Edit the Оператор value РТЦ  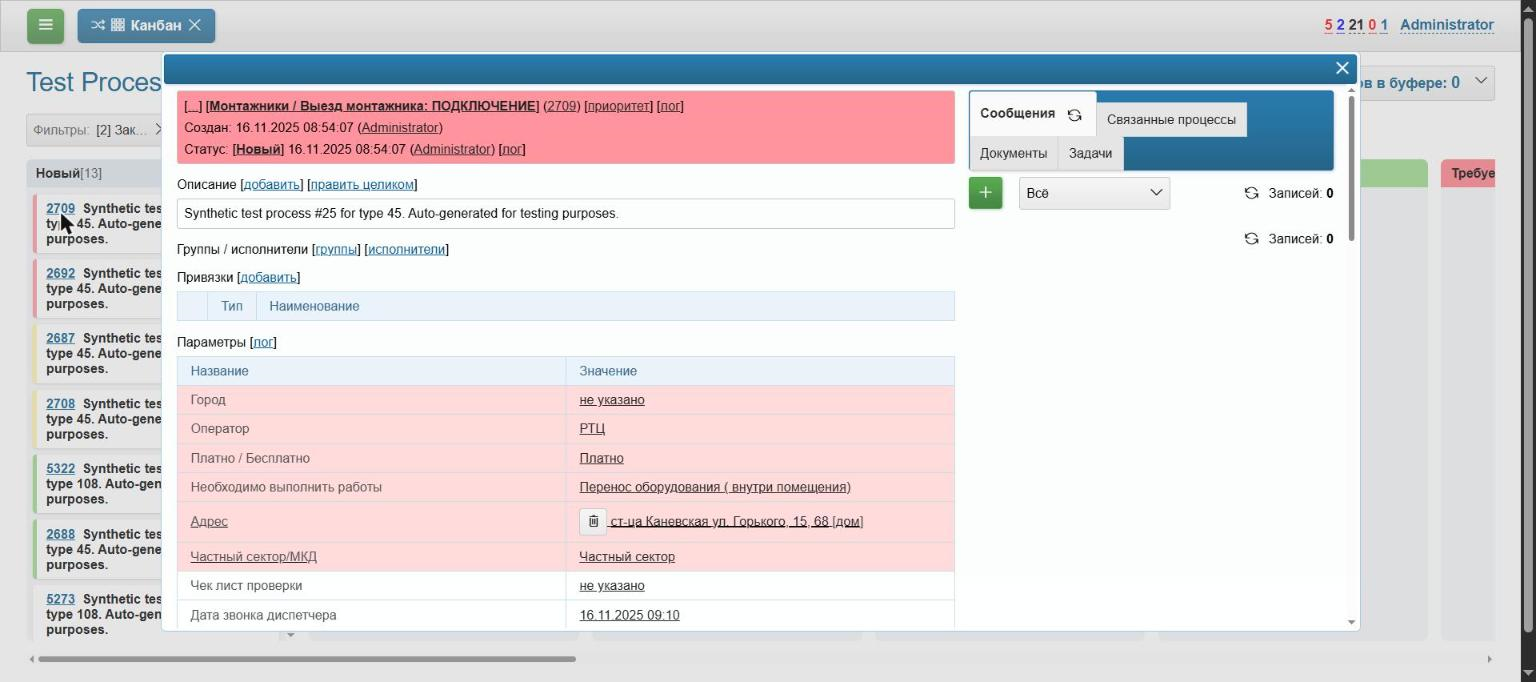point(592,429)
